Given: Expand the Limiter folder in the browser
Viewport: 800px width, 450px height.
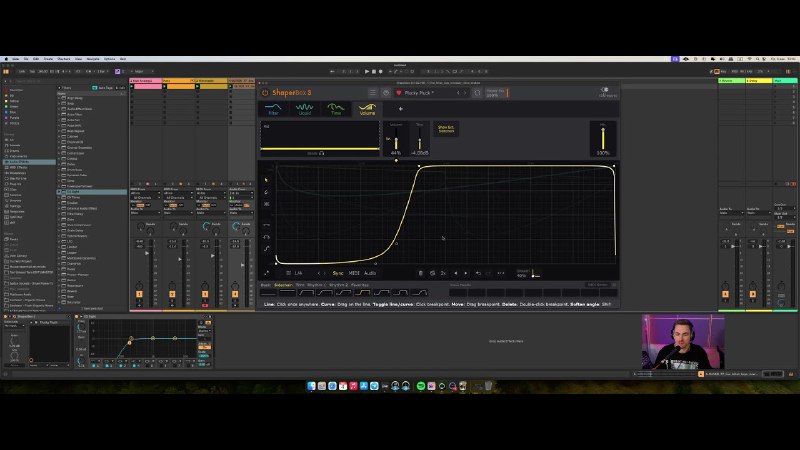Looking at the screenshot, I should (59, 247).
